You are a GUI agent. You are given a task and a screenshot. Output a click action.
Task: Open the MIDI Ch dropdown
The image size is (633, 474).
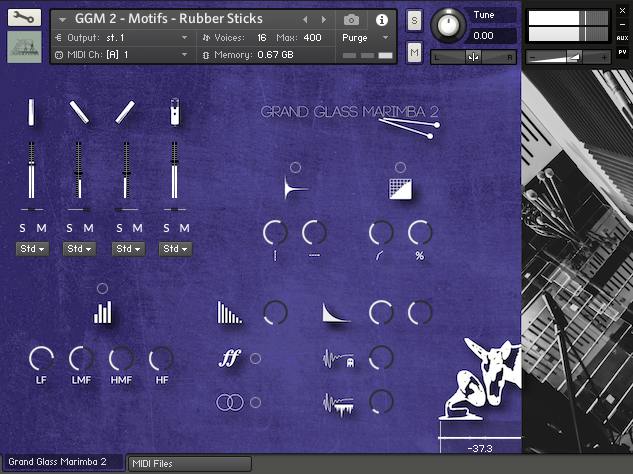[124, 55]
